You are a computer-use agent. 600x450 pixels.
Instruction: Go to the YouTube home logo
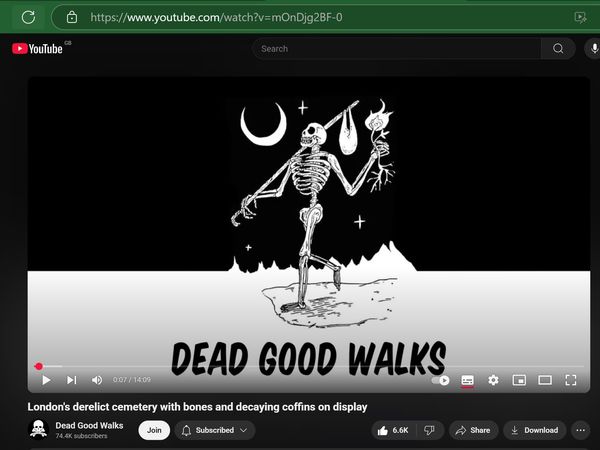coord(38,49)
